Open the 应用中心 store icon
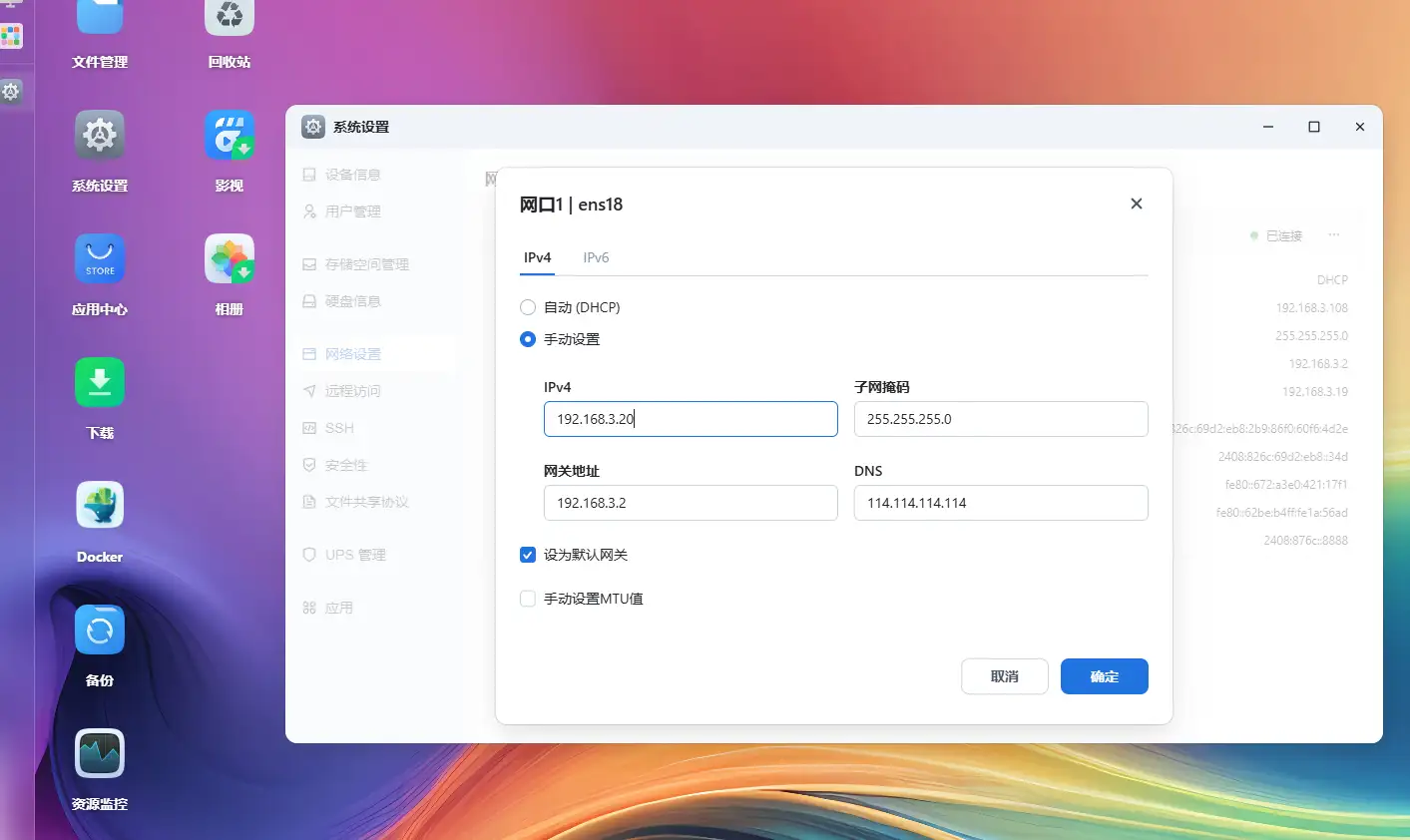Viewport: 1410px width, 840px height. pos(100,259)
